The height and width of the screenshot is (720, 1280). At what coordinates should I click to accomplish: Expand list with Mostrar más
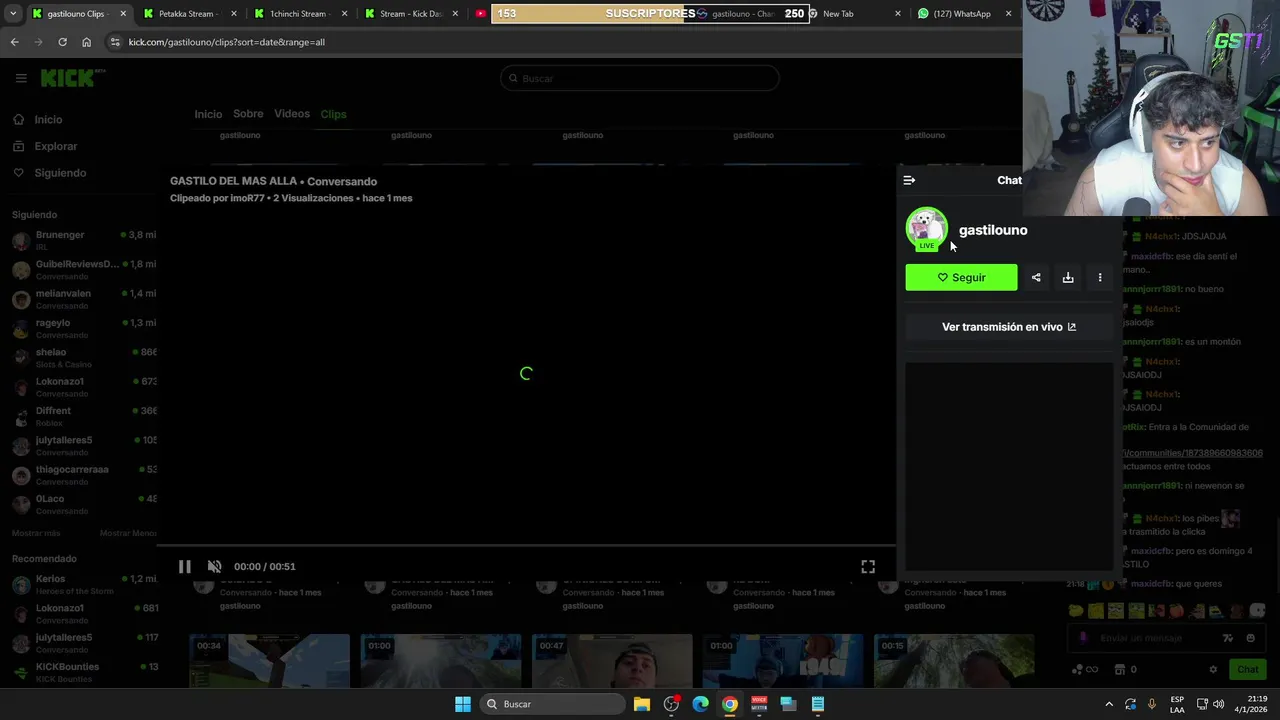(36, 533)
